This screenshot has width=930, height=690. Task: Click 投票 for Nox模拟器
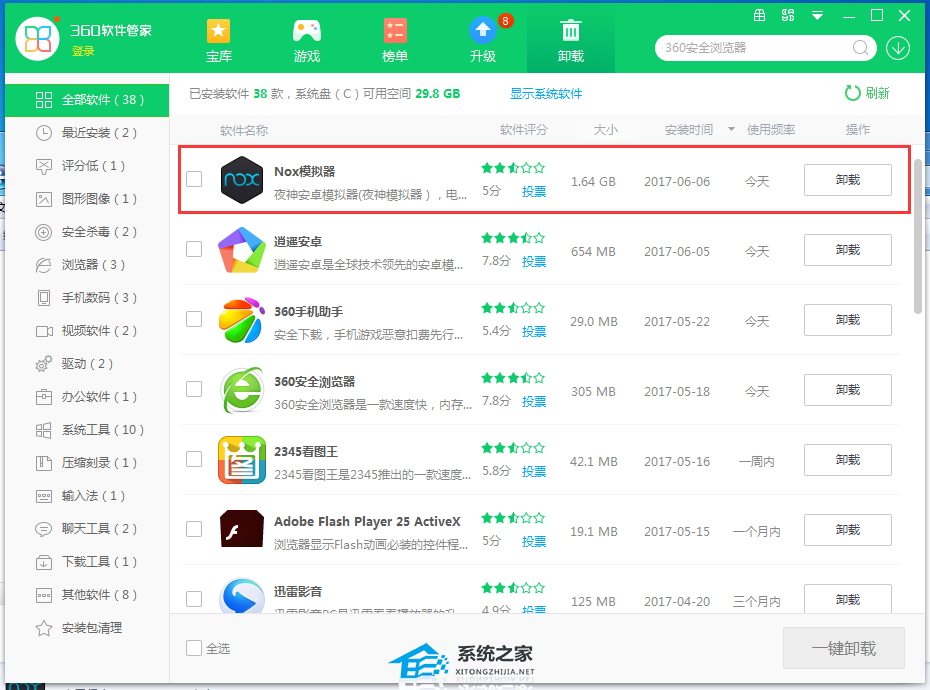coord(534,192)
